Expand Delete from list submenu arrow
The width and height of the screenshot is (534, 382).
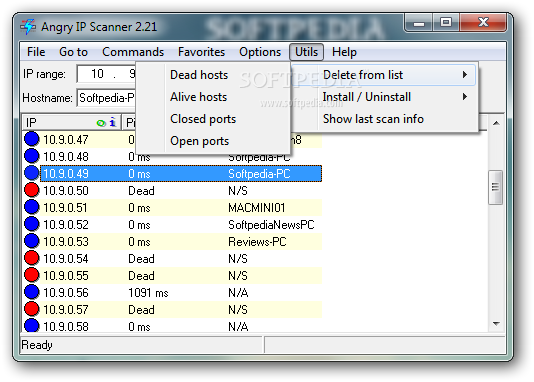click(465, 75)
